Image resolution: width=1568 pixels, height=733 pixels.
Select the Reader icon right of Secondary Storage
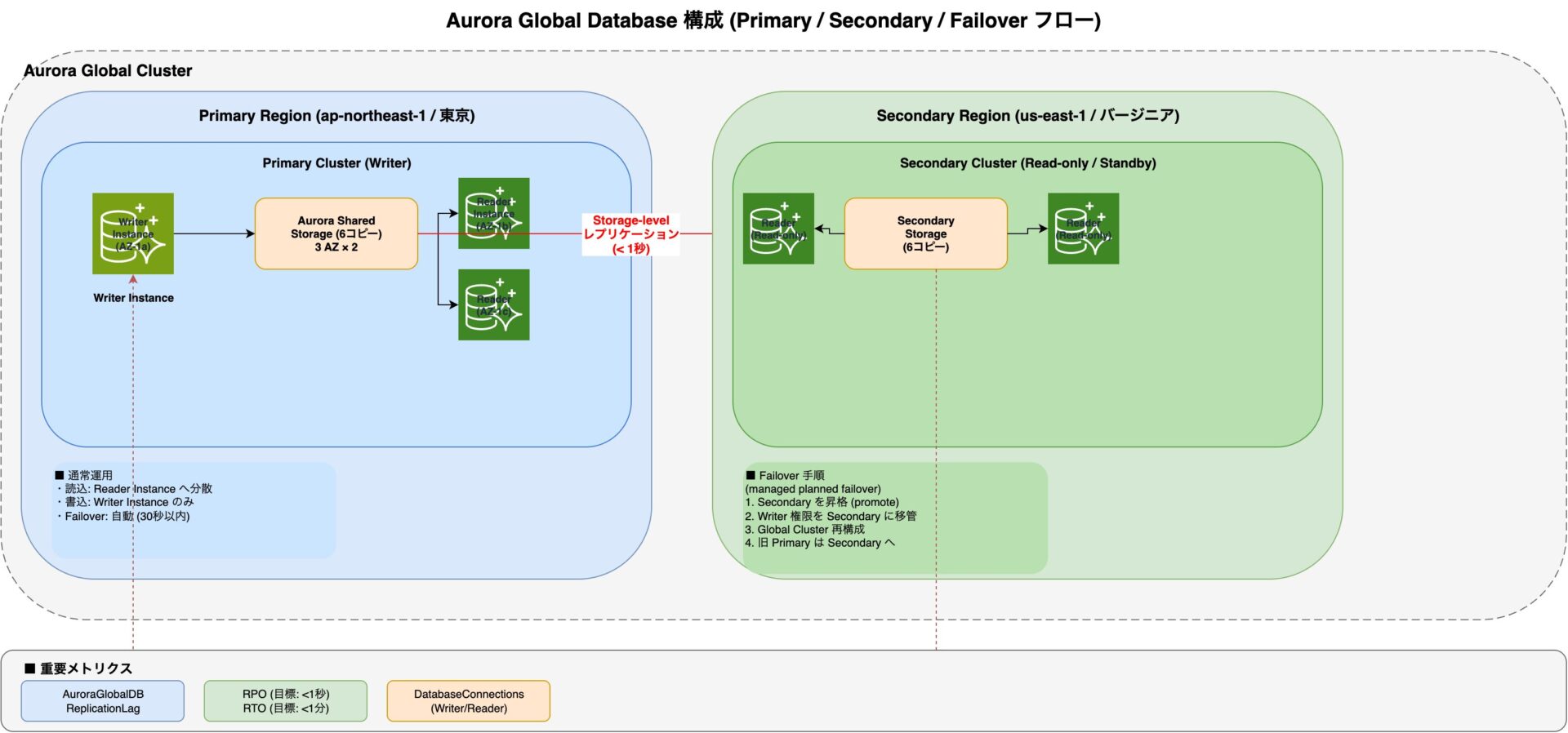1083,229
